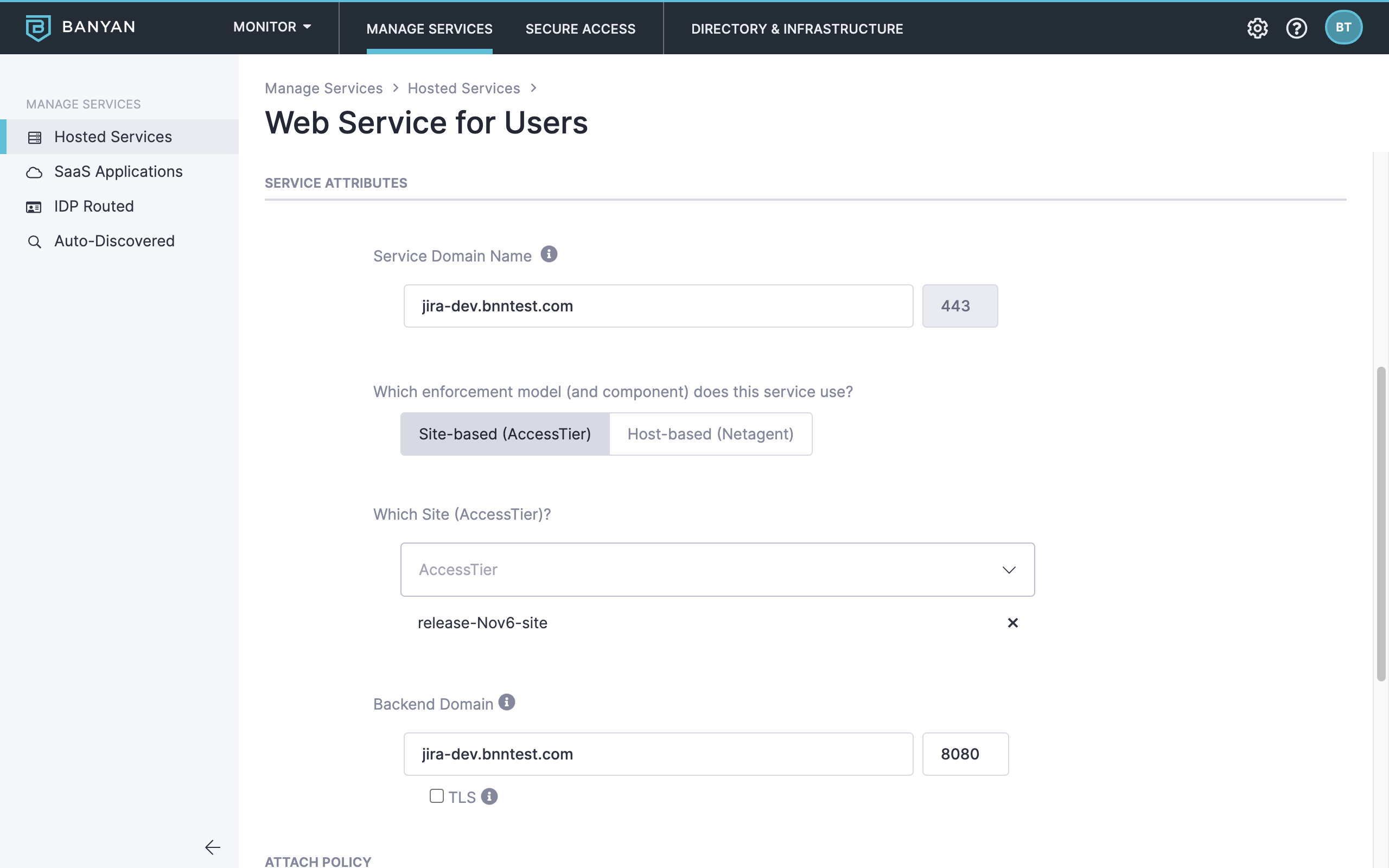Viewport: 1389px width, 868px height.
Task: Click the TLS info icon
Action: point(489,797)
